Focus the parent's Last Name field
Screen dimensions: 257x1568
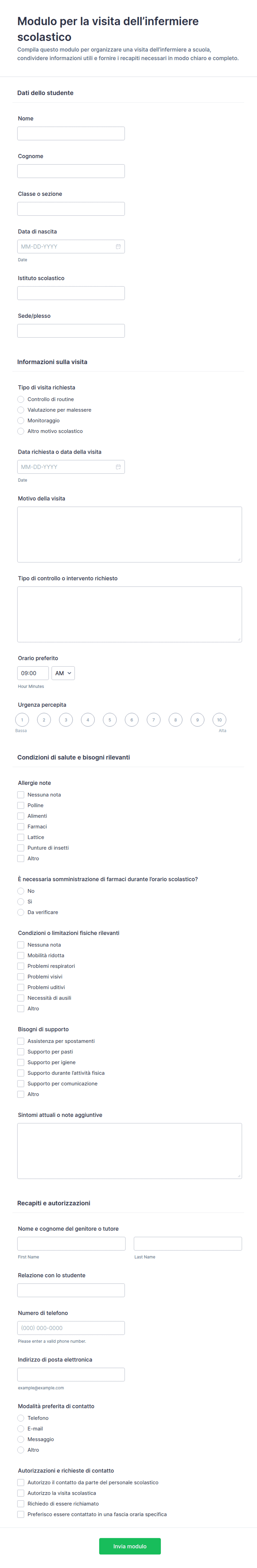point(188,1244)
